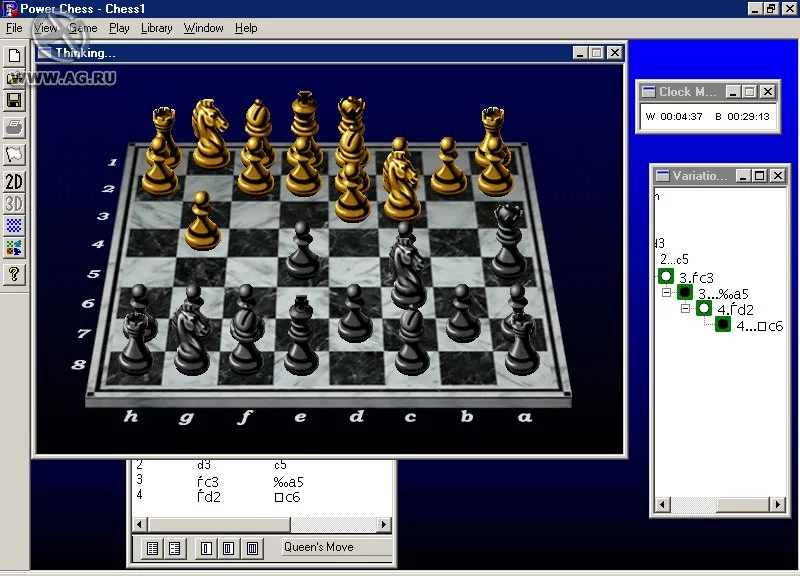Click move list left scroll arrow
800x576 pixels.
[x=140, y=524]
